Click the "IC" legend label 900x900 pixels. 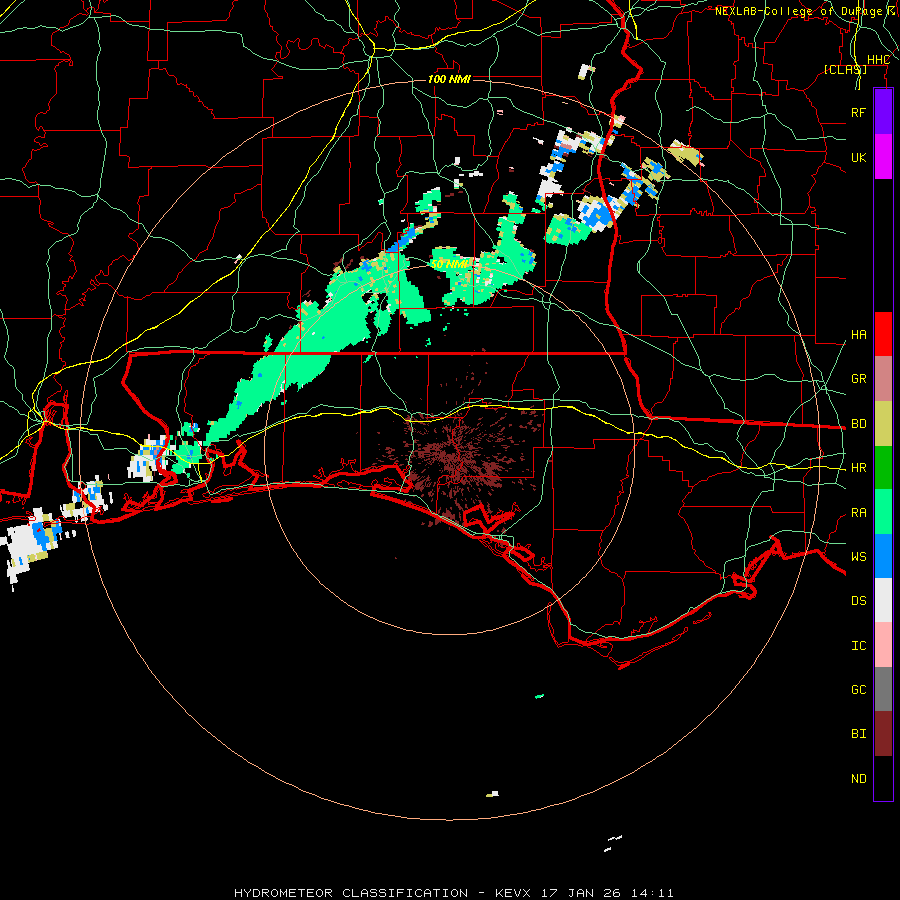pos(859,646)
